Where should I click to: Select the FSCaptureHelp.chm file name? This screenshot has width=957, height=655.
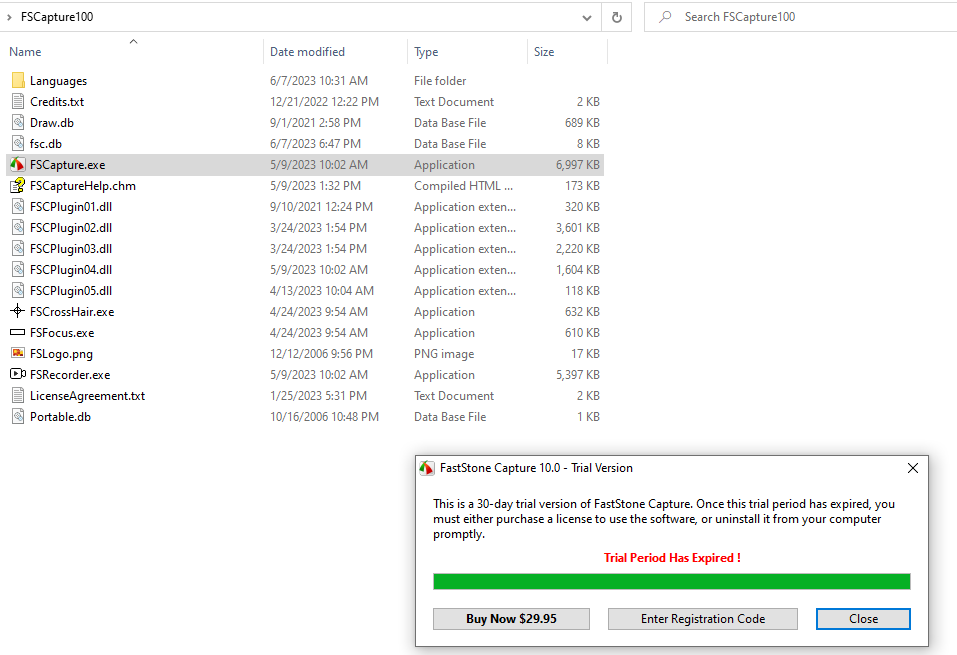pyautogui.click(x=83, y=186)
